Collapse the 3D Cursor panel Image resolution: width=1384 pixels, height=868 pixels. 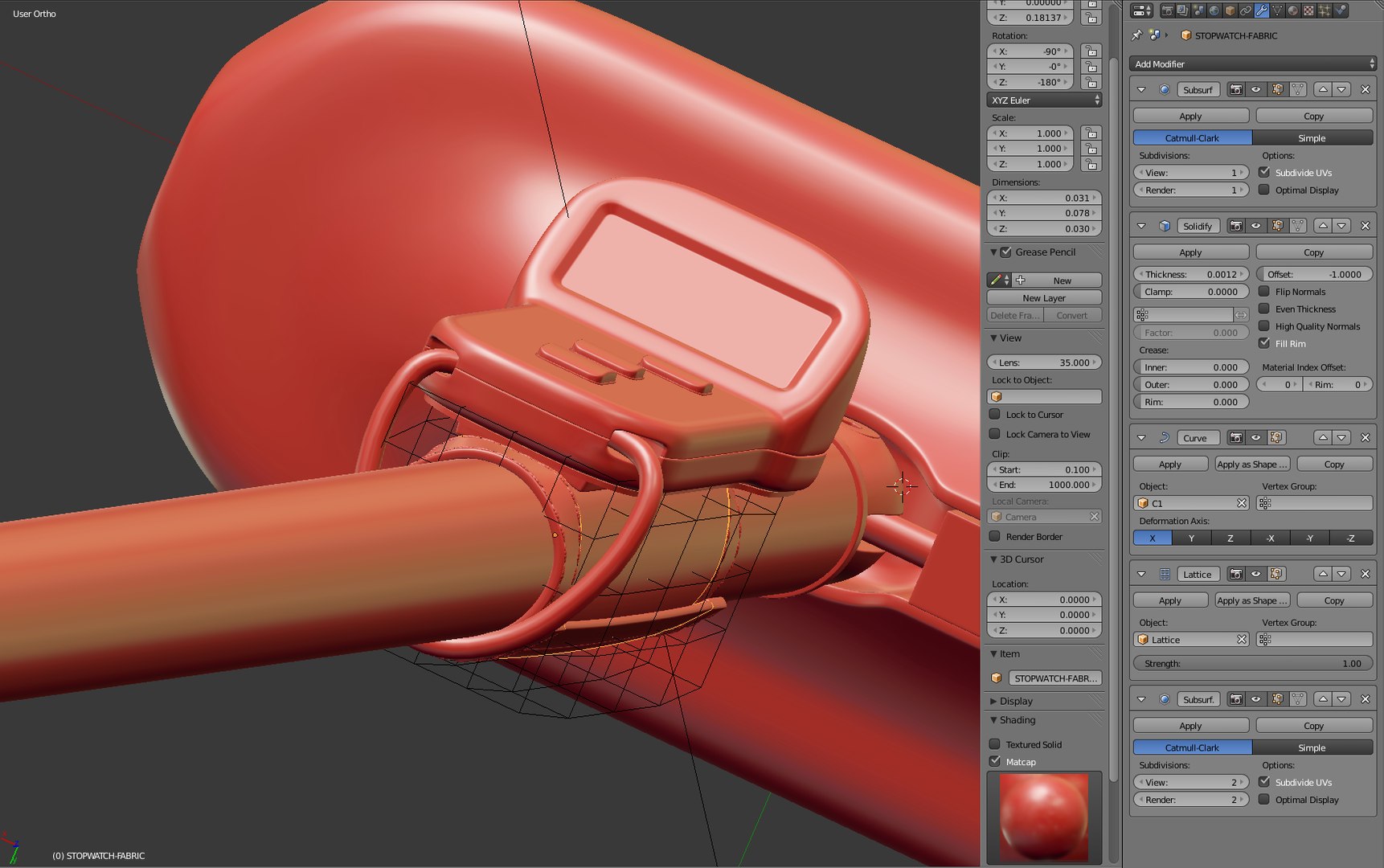(x=993, y=559)
